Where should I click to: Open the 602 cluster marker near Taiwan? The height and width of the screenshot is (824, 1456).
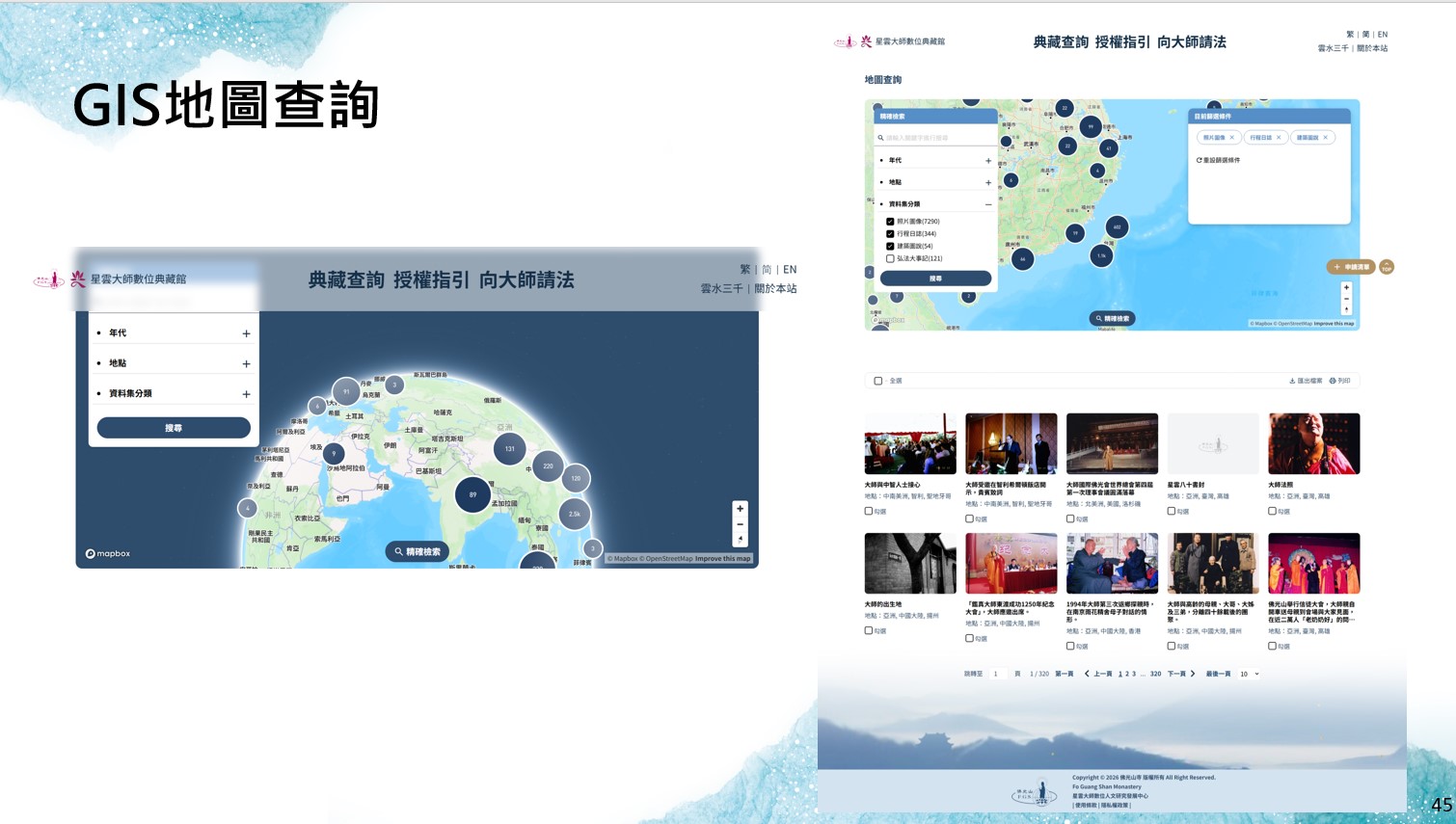pos(1117,227)
